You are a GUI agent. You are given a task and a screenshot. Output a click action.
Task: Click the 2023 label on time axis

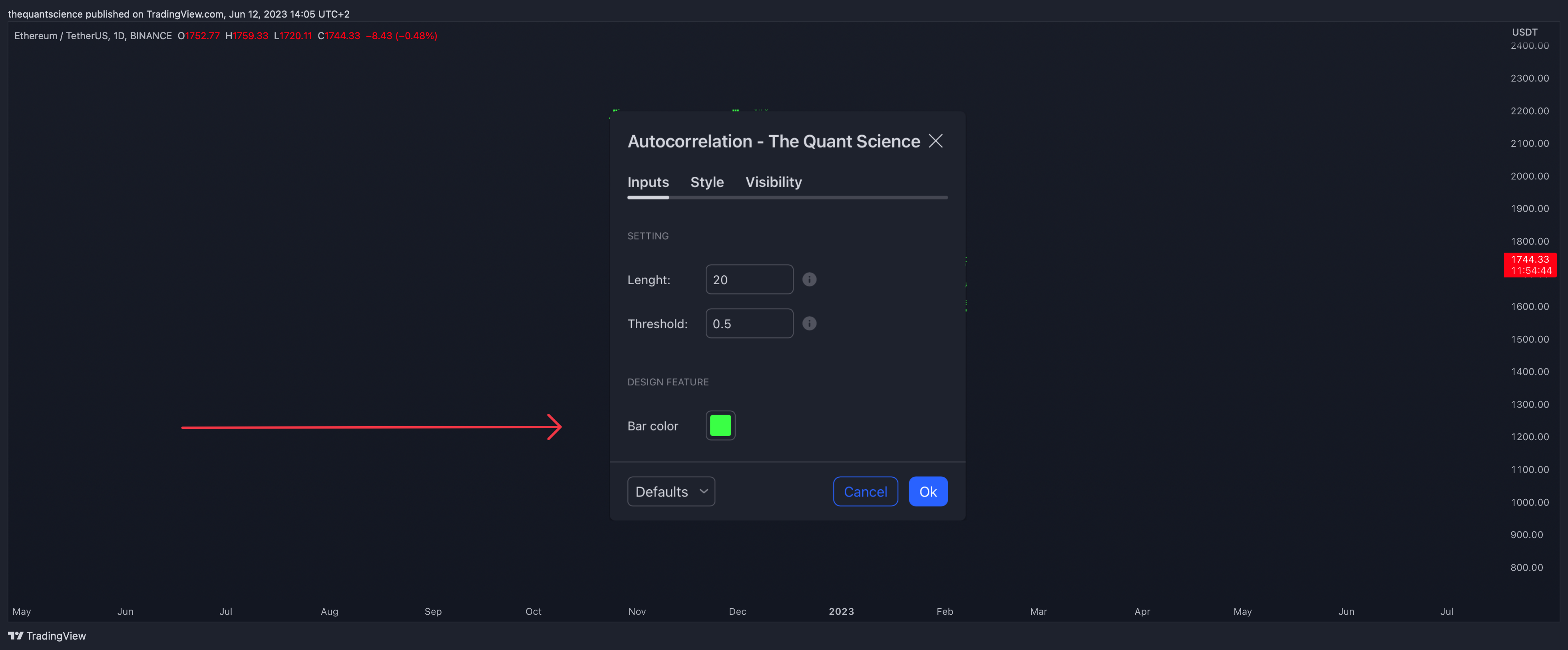coord(841,611)
